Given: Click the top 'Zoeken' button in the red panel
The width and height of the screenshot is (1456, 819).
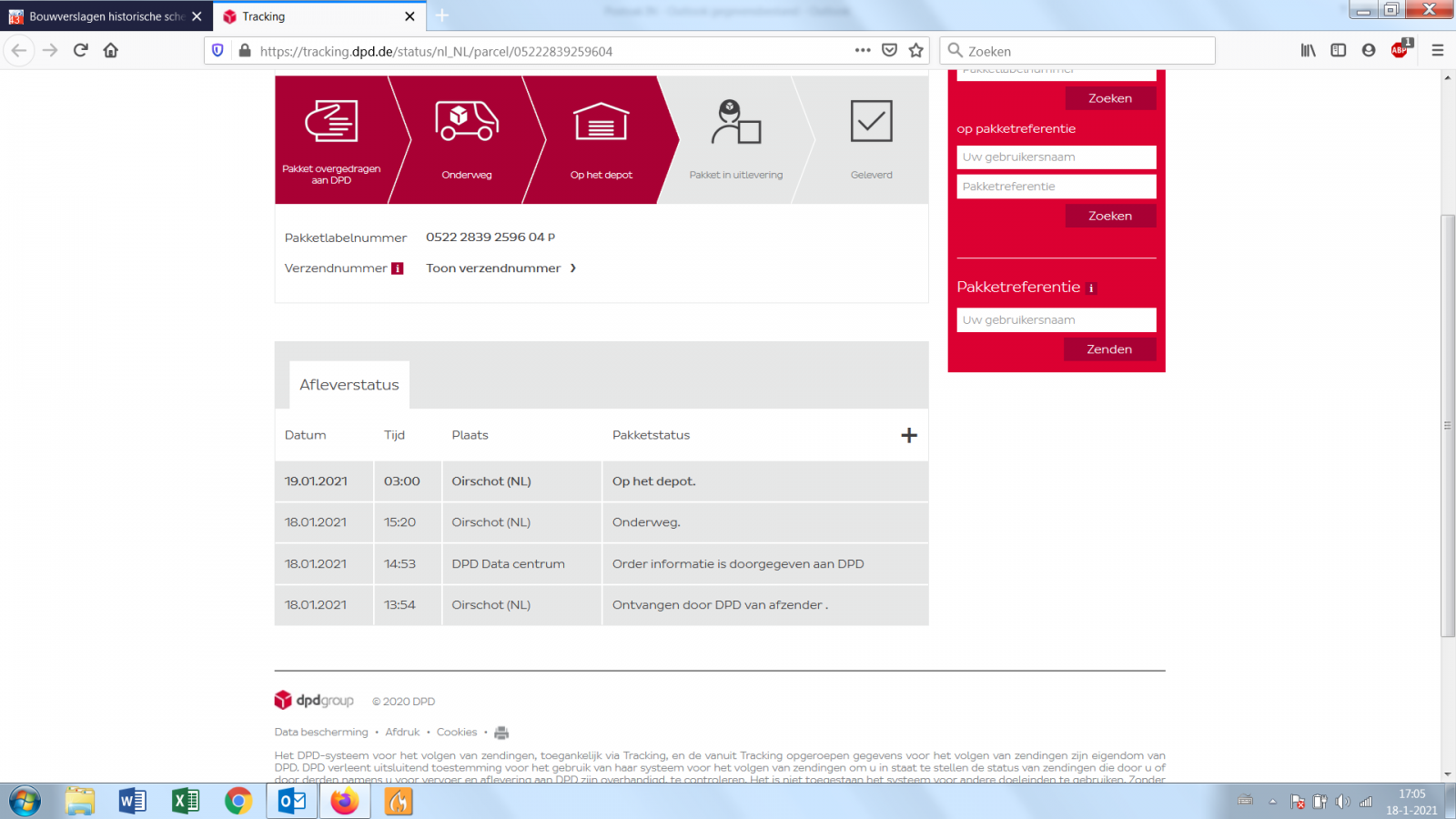Looking at the screenshot, I should (1110, 98).
